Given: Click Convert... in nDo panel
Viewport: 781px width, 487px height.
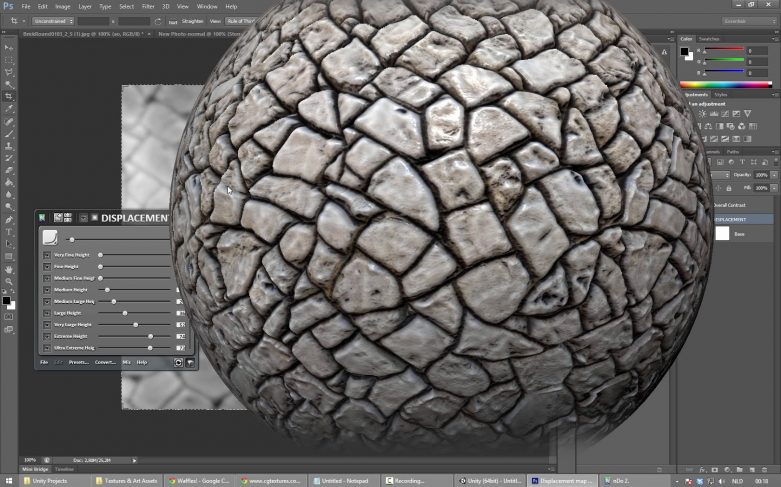Looking at the screenshot, I should 105,363.
